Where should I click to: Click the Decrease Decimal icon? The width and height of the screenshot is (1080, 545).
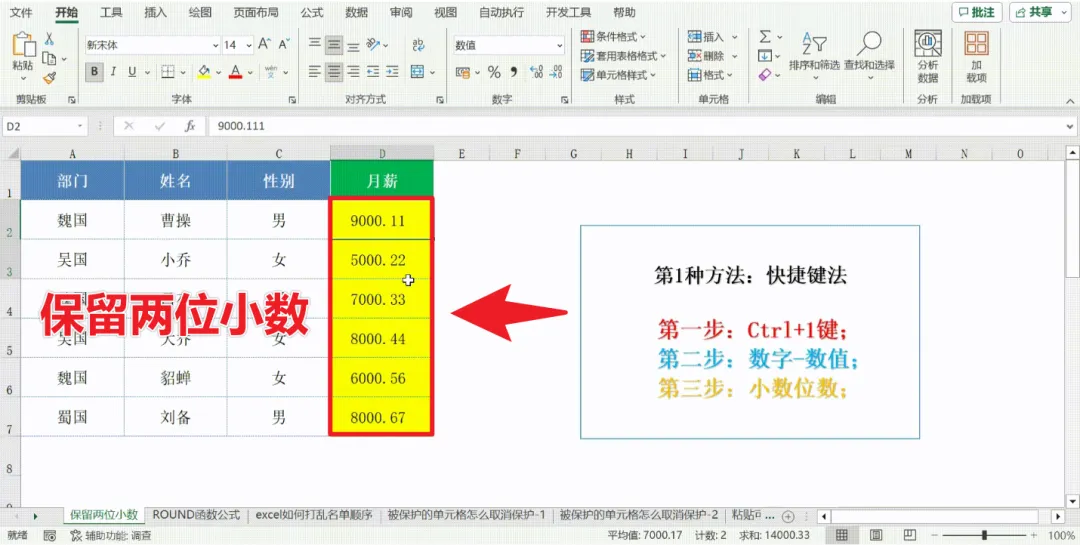pyautogui.click(x=555, y=72)
